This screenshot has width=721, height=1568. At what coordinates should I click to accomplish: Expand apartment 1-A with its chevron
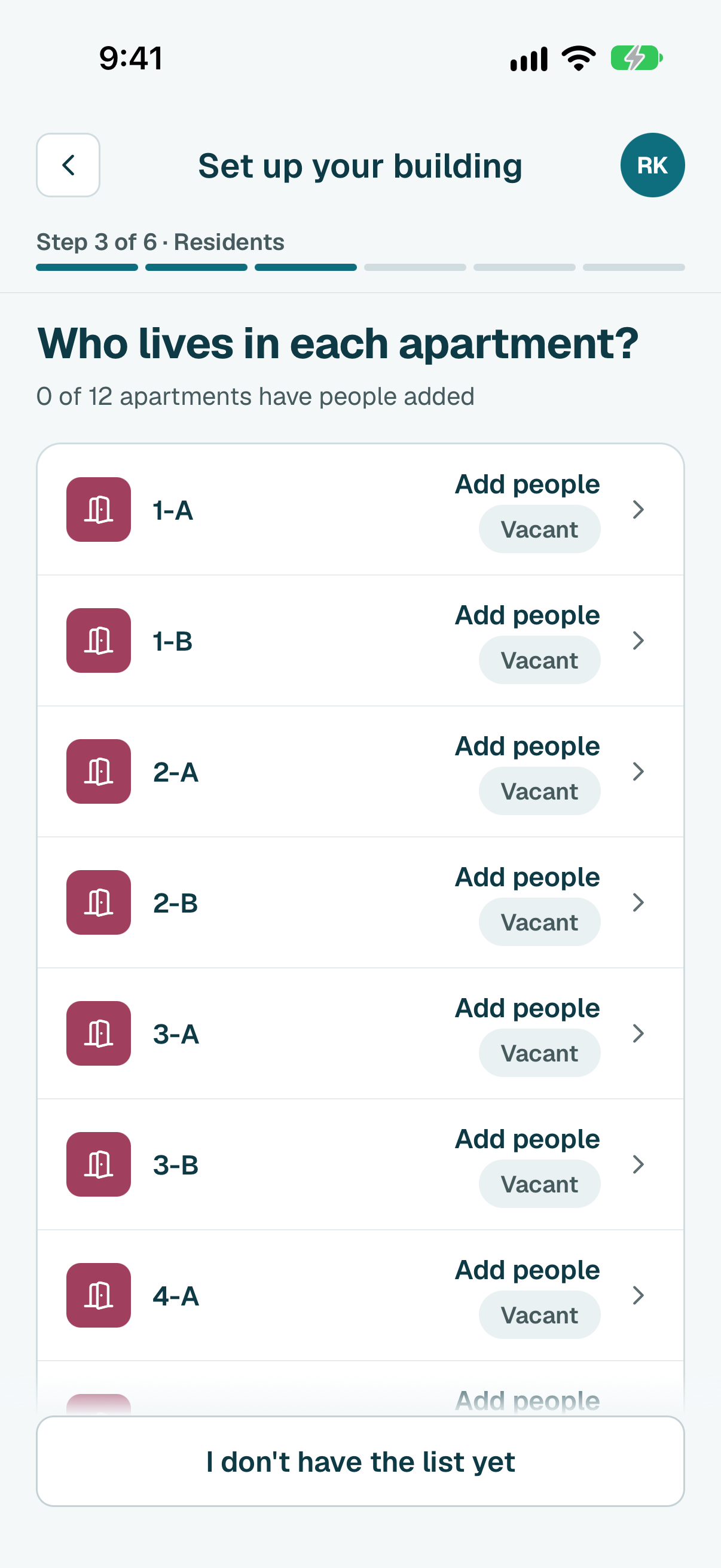click(638, 510)
